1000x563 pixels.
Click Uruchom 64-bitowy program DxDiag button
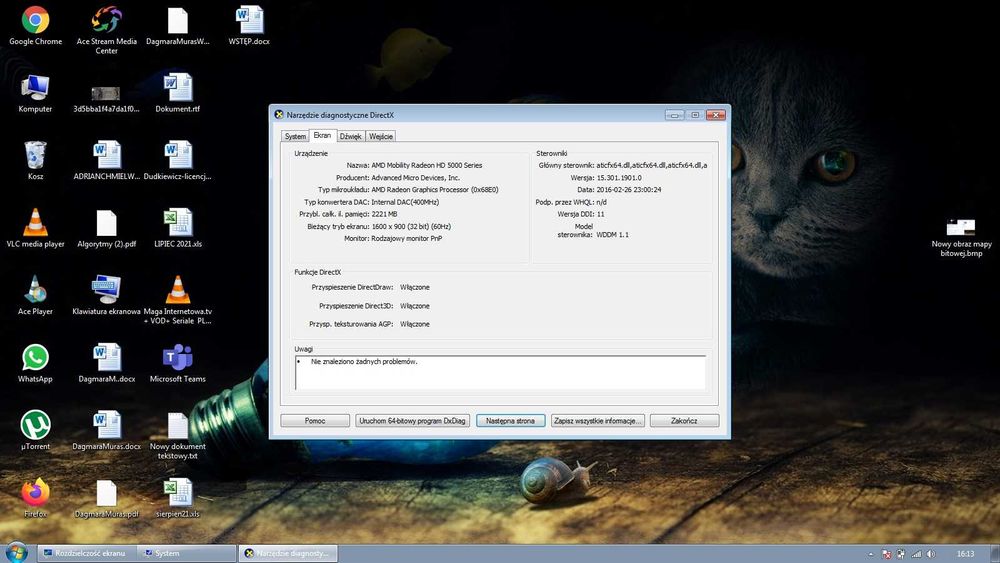coord(412,421)
